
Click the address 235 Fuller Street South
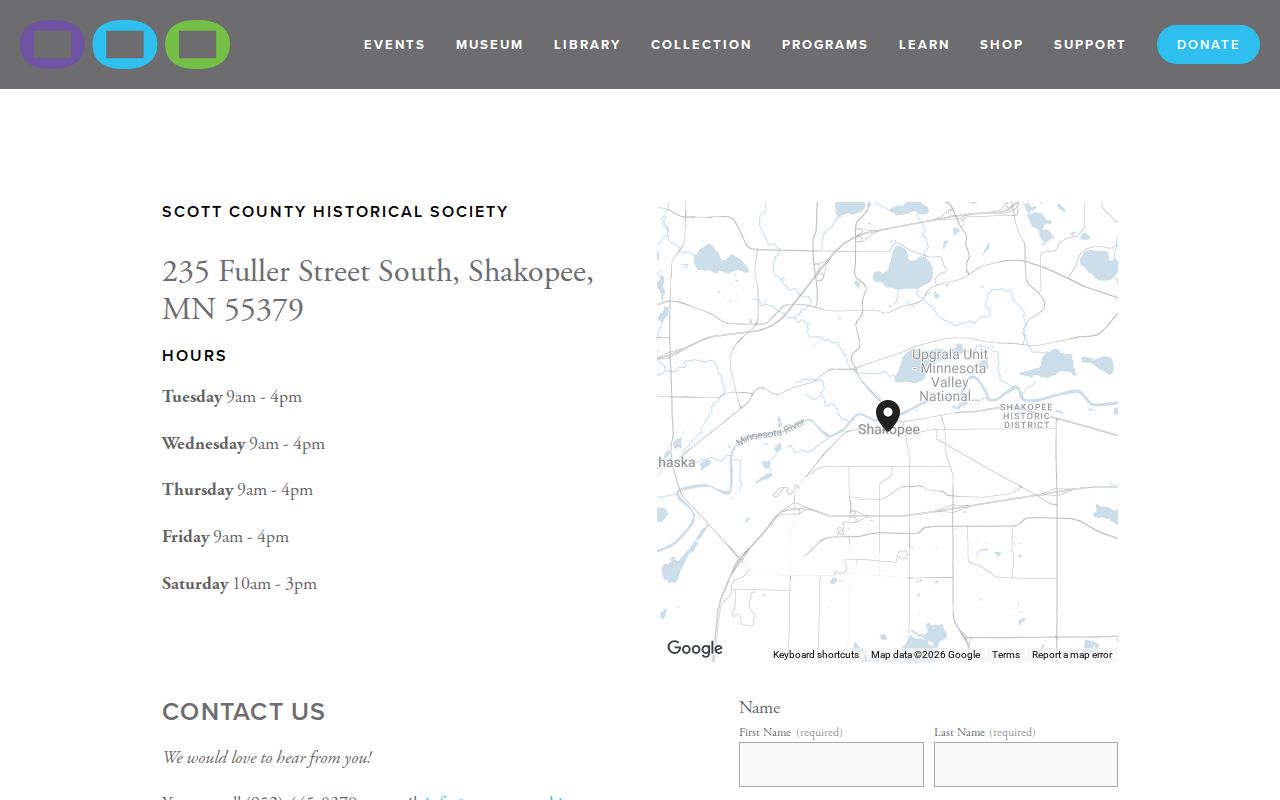tap(378, 290)
